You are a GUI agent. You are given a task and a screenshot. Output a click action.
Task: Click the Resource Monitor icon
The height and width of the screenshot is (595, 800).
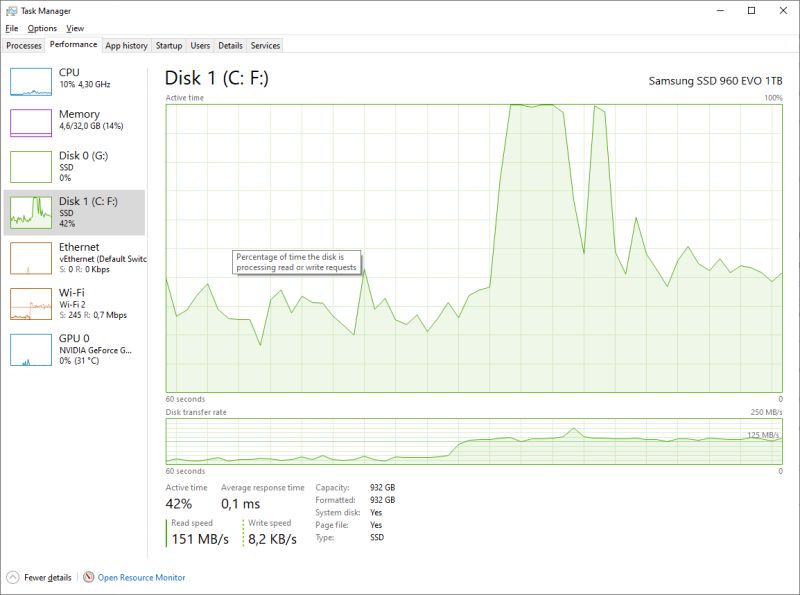pos(88,577)
